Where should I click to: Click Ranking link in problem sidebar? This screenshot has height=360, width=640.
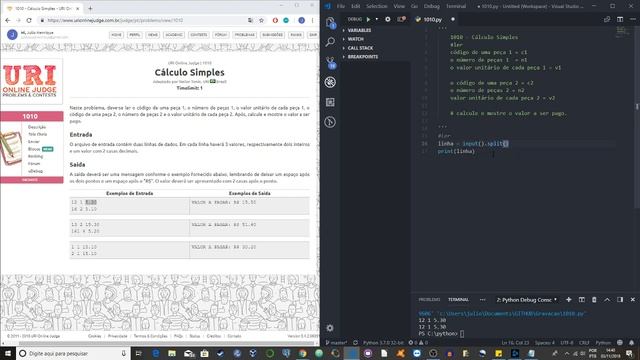36,156
